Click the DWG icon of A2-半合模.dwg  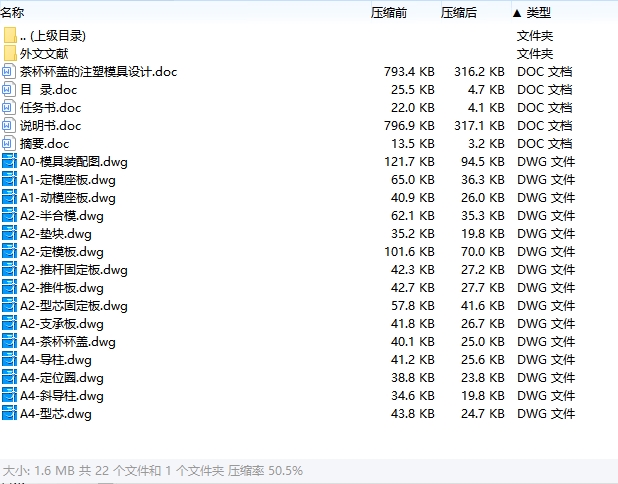coord(9,216)
